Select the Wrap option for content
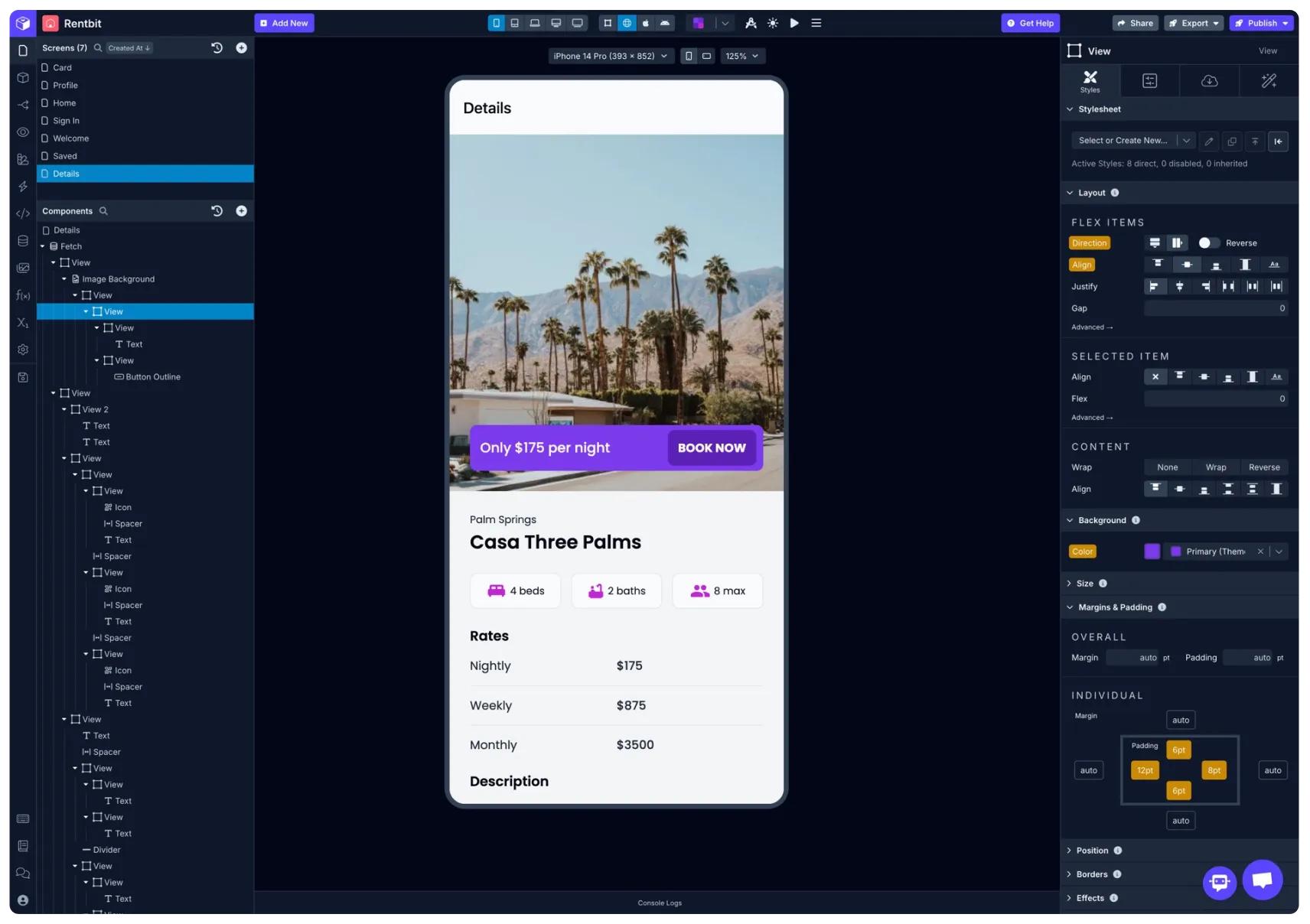The height and width of the screenshot is (924, 1310). click(x=1215, y=467)
